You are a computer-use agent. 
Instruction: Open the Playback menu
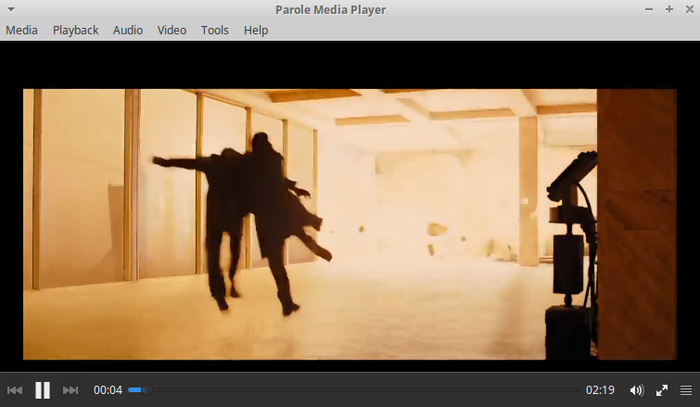click(75, 30)
